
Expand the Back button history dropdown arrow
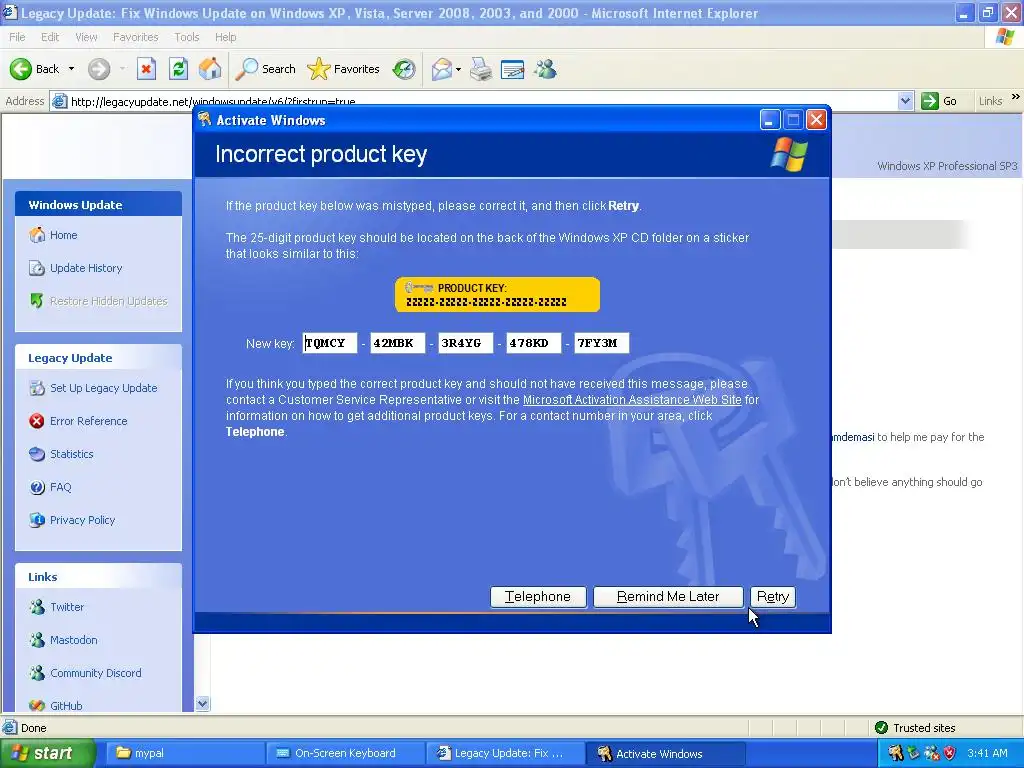71,69
